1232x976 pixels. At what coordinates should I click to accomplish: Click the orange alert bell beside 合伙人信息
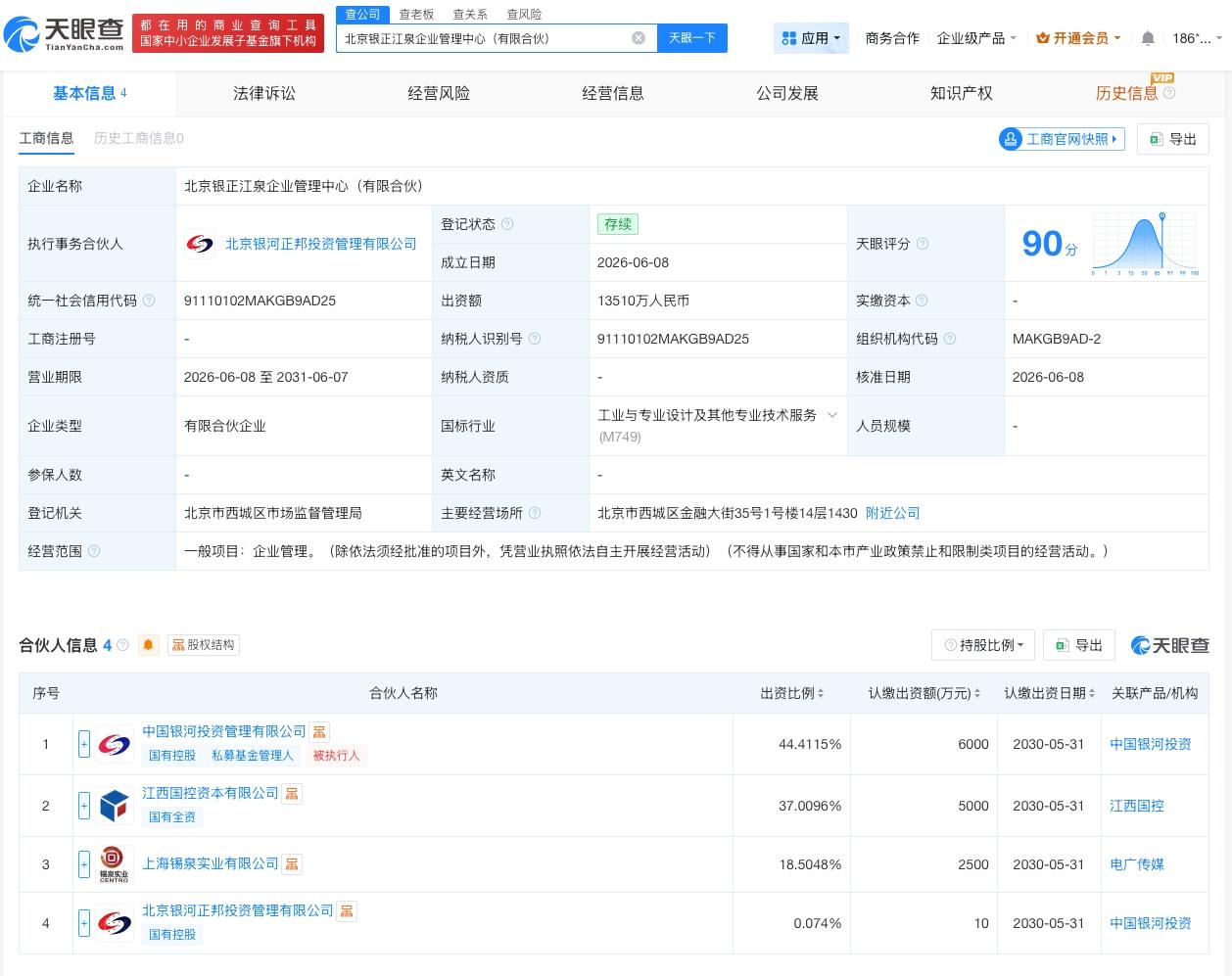click(x=149, y=645)
